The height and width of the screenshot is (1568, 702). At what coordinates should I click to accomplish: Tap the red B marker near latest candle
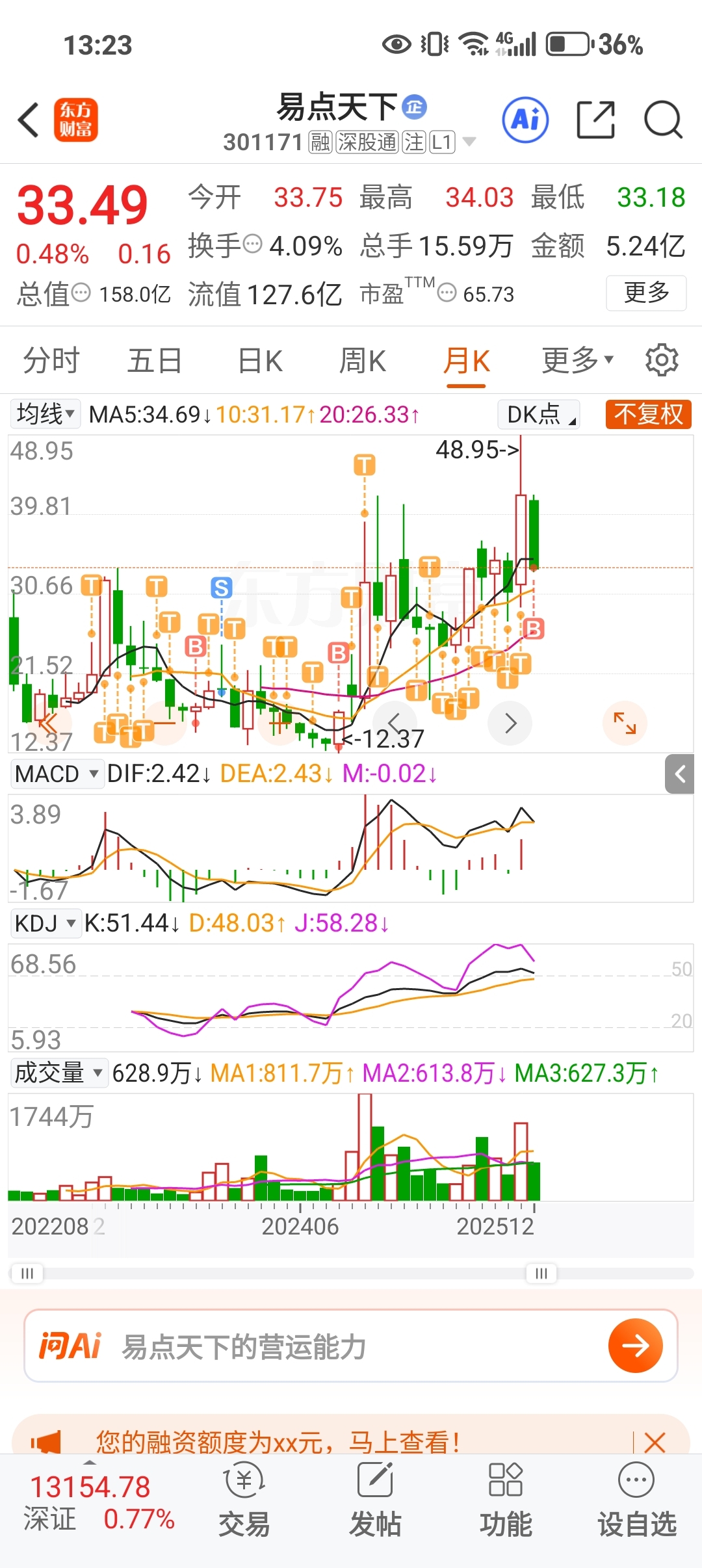point(533,629)
